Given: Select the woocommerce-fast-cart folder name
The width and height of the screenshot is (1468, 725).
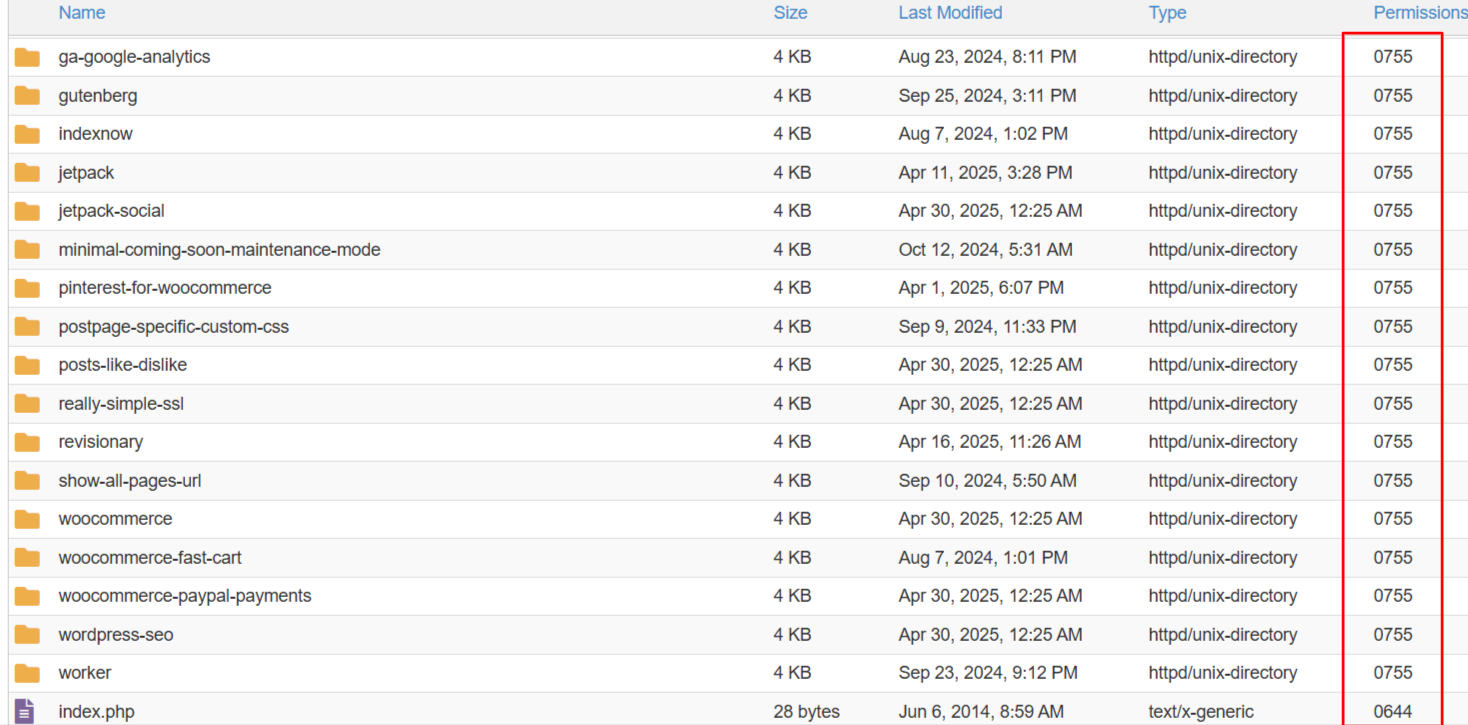Looking at the screenshot, I should point(150,558).
